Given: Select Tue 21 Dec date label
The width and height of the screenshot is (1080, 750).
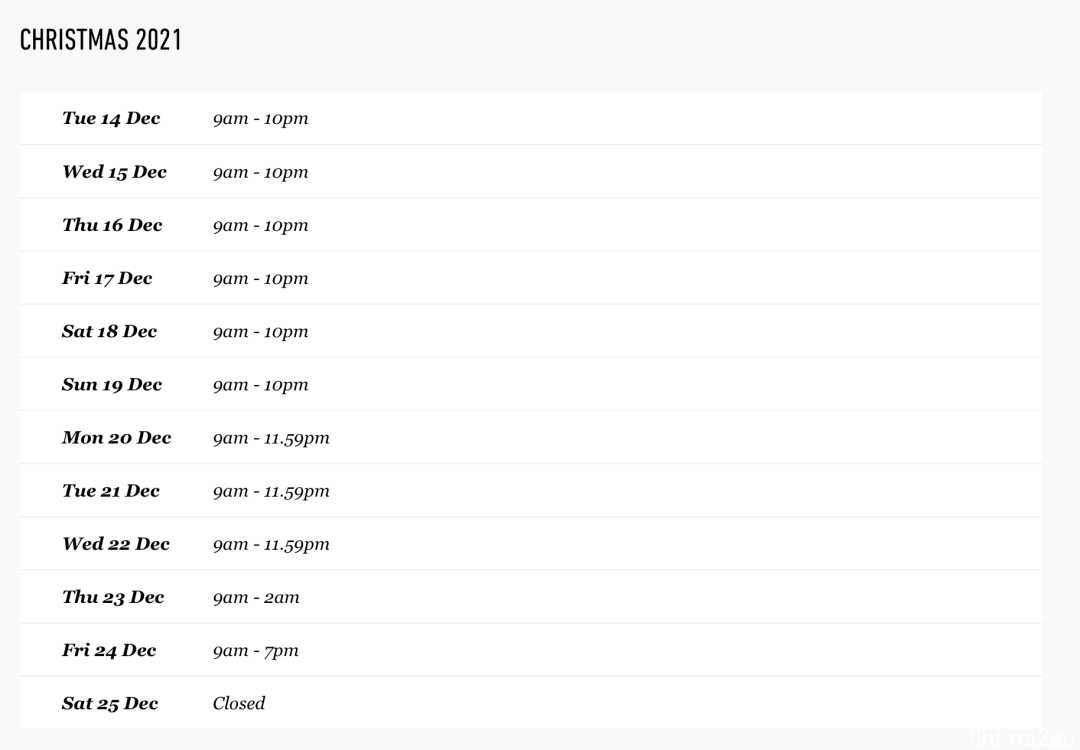Looking at the screenshot, I should point(111,491).
